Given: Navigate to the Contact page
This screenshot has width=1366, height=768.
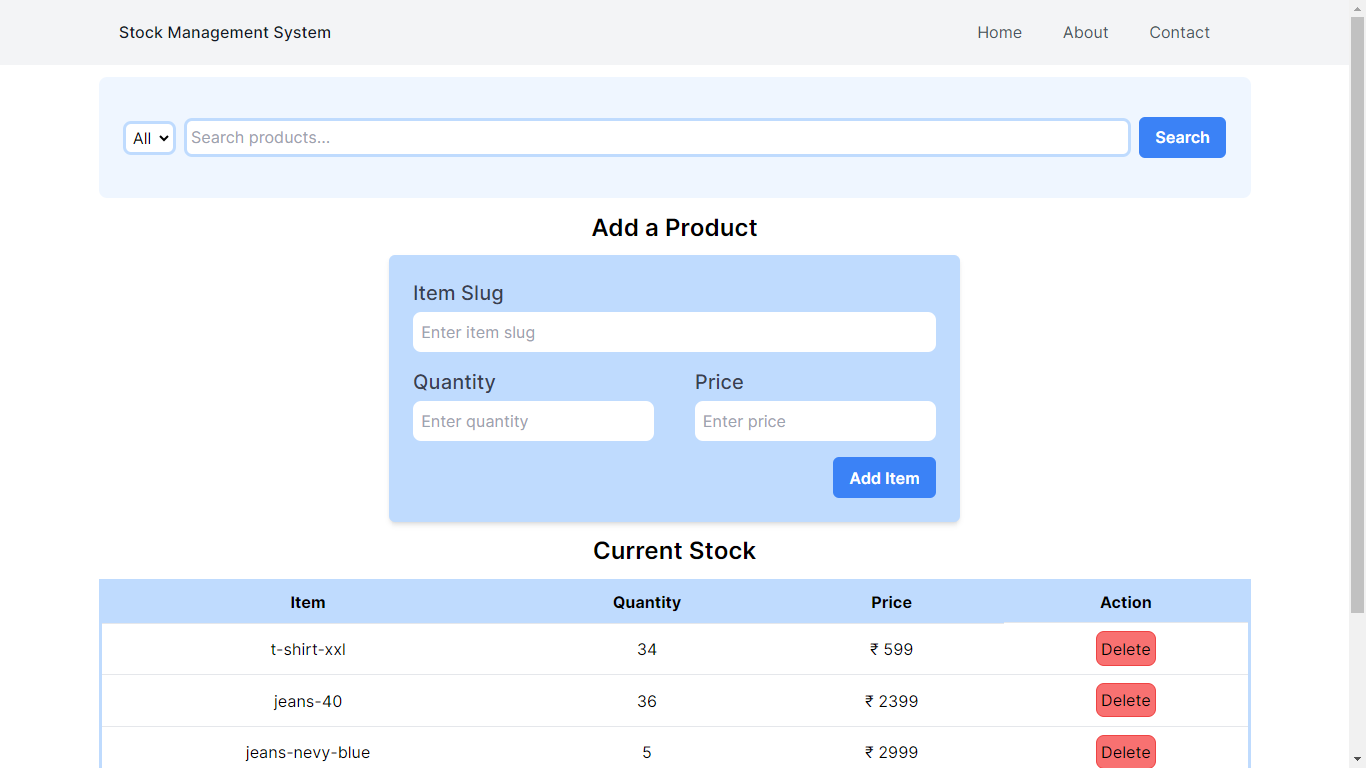Looking at the screenshot, I should point(1179,33).
